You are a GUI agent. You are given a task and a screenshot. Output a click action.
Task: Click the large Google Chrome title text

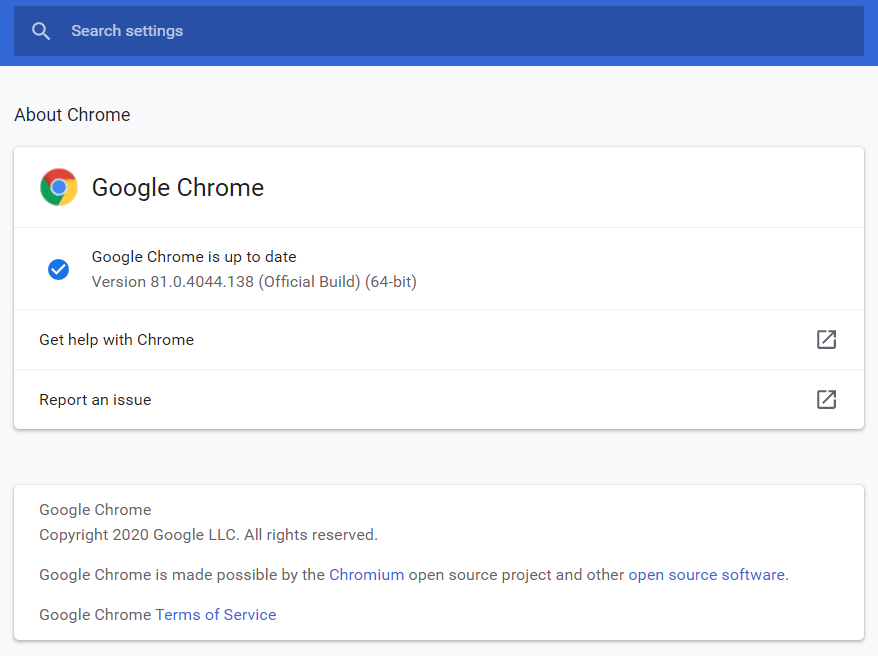click(178, 188)
